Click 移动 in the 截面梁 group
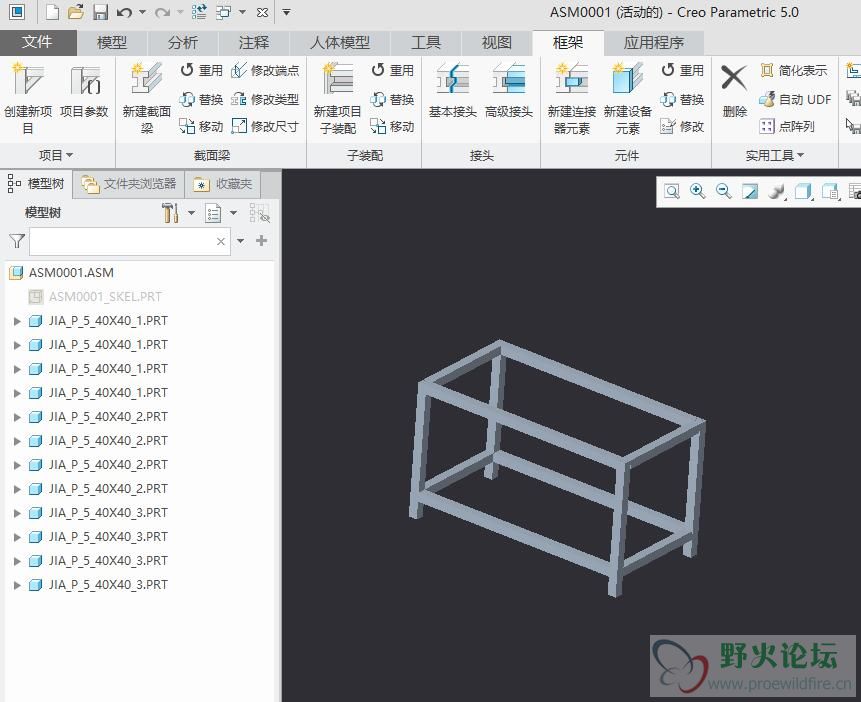The image size is (861, 702). pyautogui.click(x=202, y=127)
